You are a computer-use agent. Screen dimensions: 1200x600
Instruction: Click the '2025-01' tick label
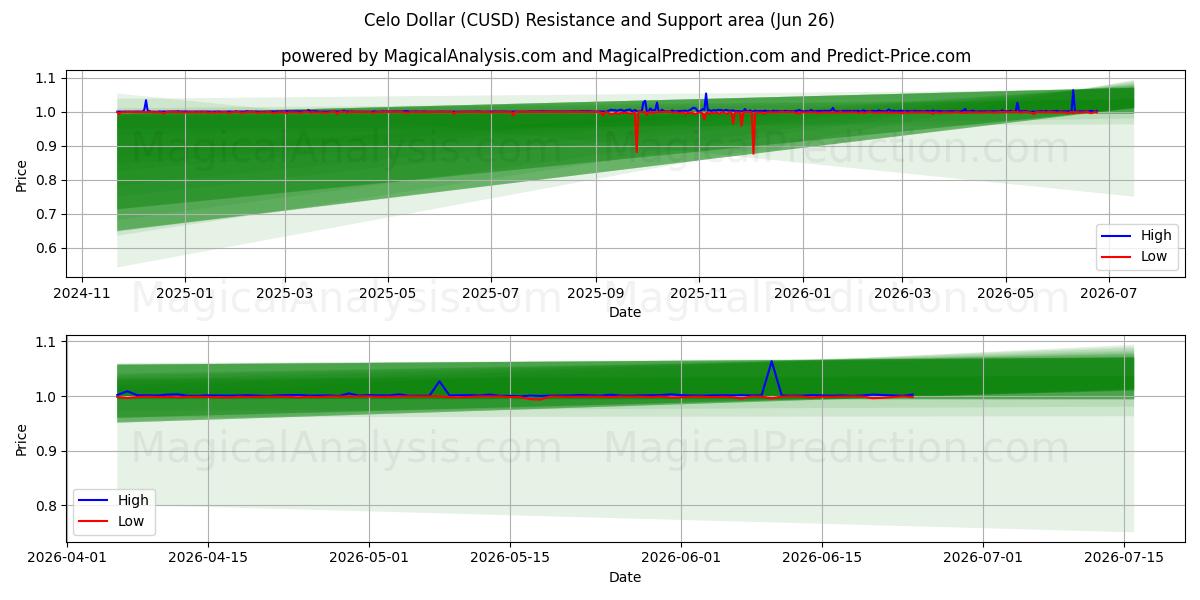185,293
